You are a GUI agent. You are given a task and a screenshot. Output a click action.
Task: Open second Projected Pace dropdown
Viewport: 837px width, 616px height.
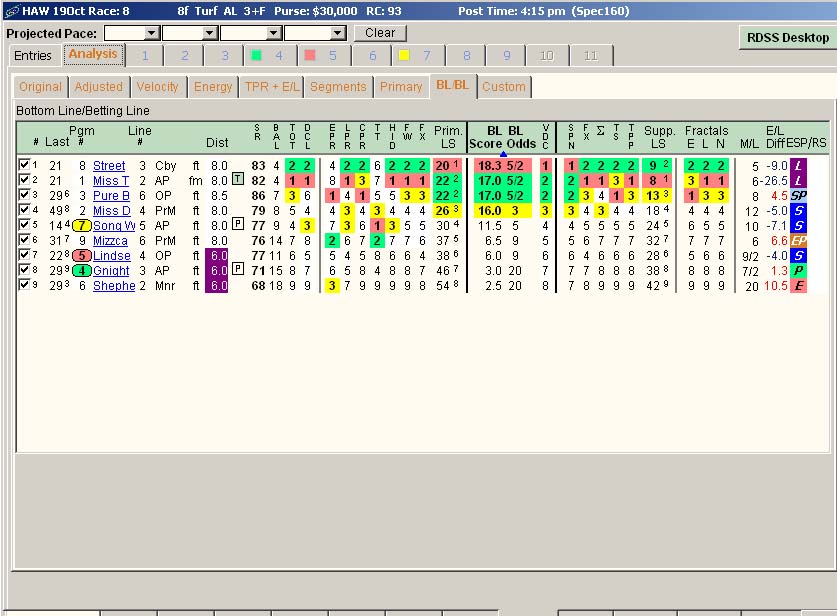point(210,33)
